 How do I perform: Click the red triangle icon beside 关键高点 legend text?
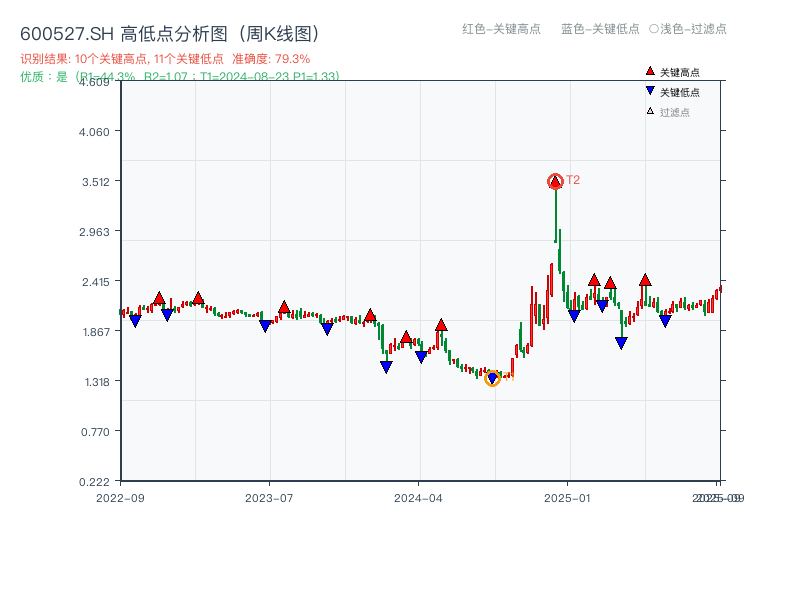650,71
